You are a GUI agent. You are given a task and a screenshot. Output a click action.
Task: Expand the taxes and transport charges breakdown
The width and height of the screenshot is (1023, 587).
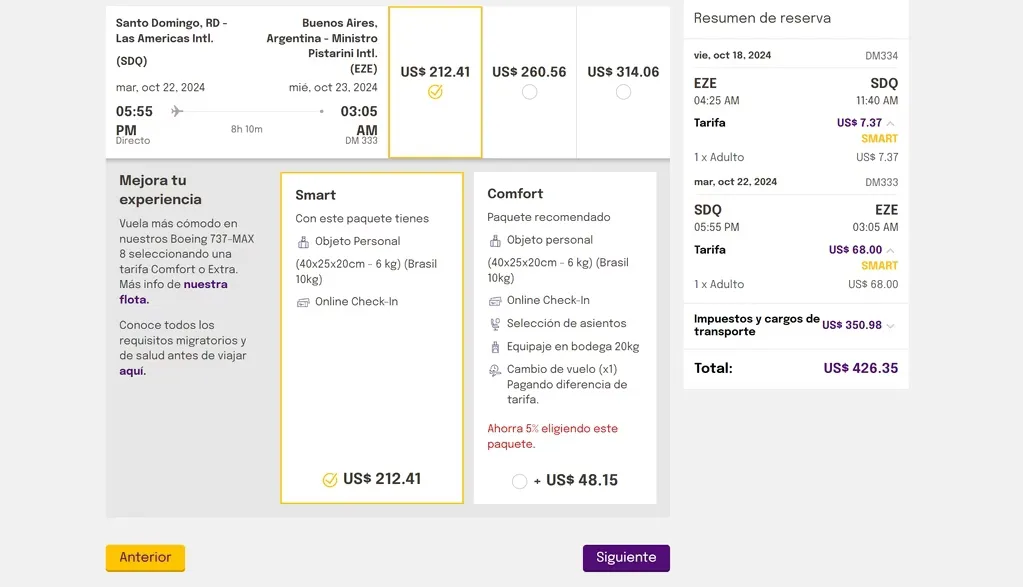890,325
